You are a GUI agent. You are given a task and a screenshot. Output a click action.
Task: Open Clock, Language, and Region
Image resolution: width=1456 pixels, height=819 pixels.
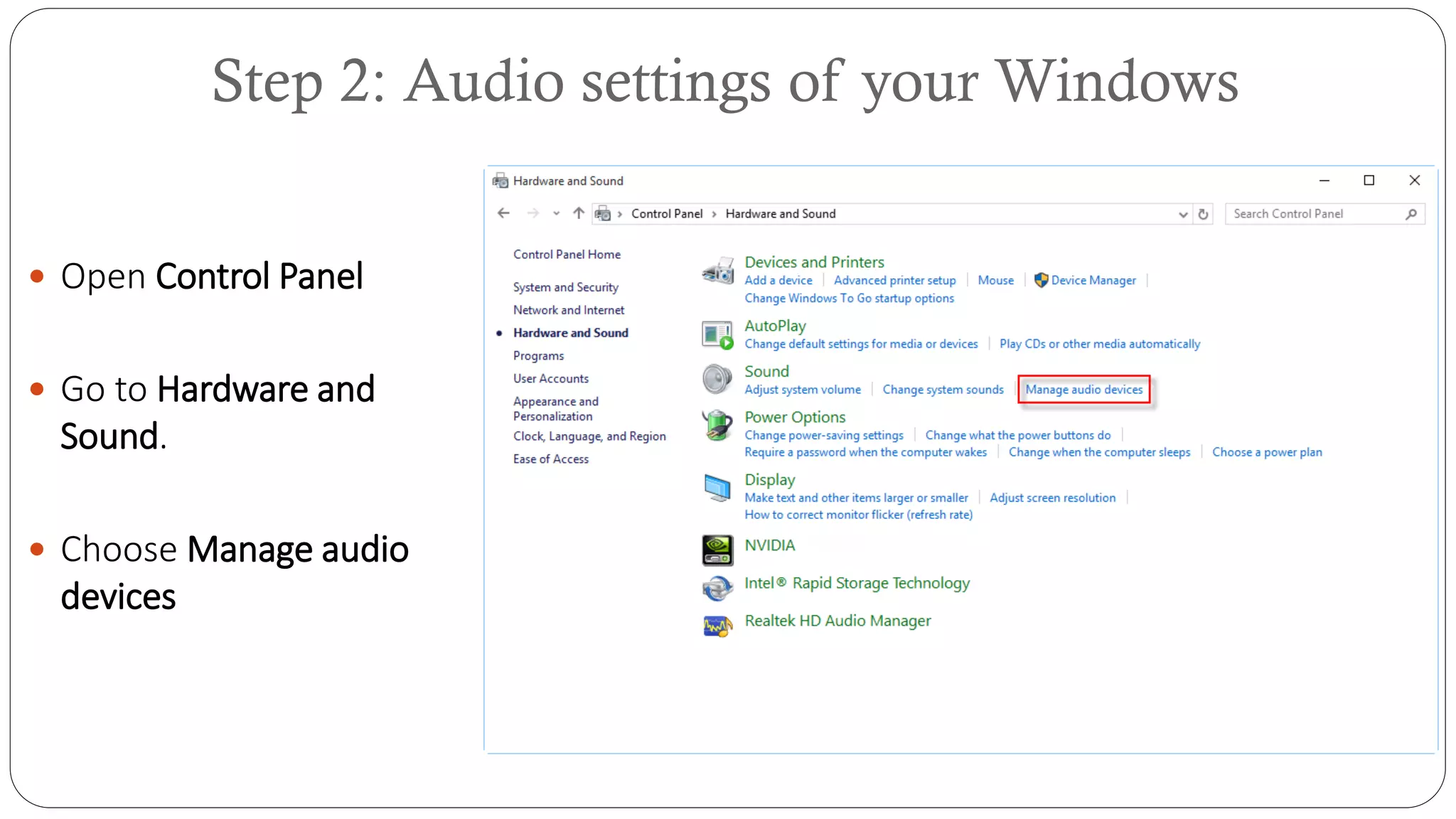(589, 437)
